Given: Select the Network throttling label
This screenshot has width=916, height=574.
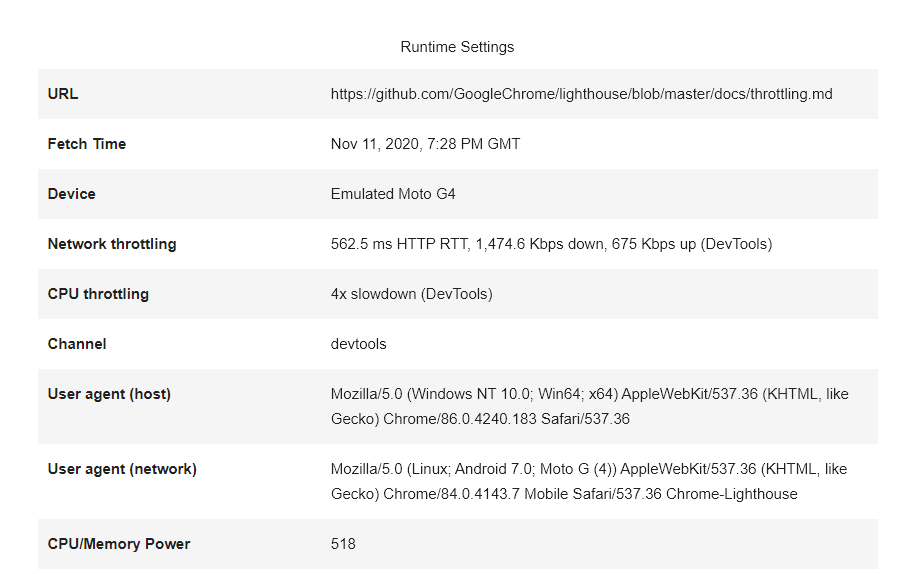Looking at the screenshot, I should coord(112,244).
